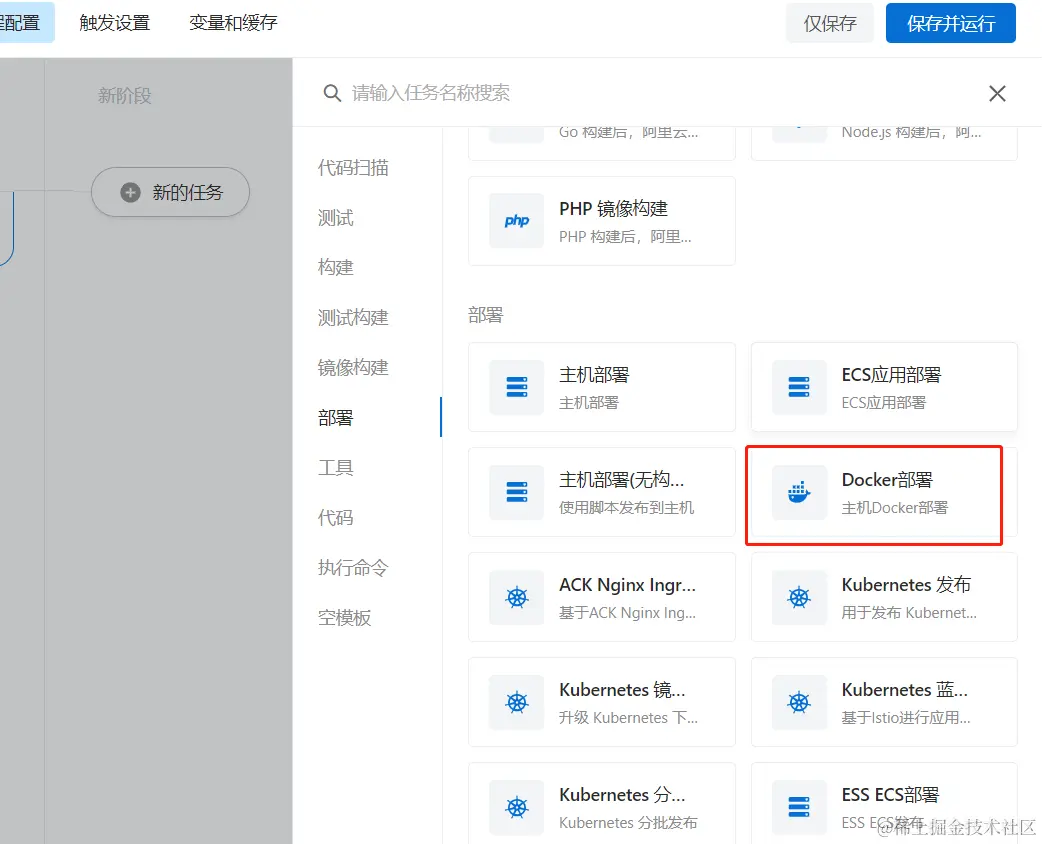
Task: Select 空模板 category
Action: tap(345, 618)
